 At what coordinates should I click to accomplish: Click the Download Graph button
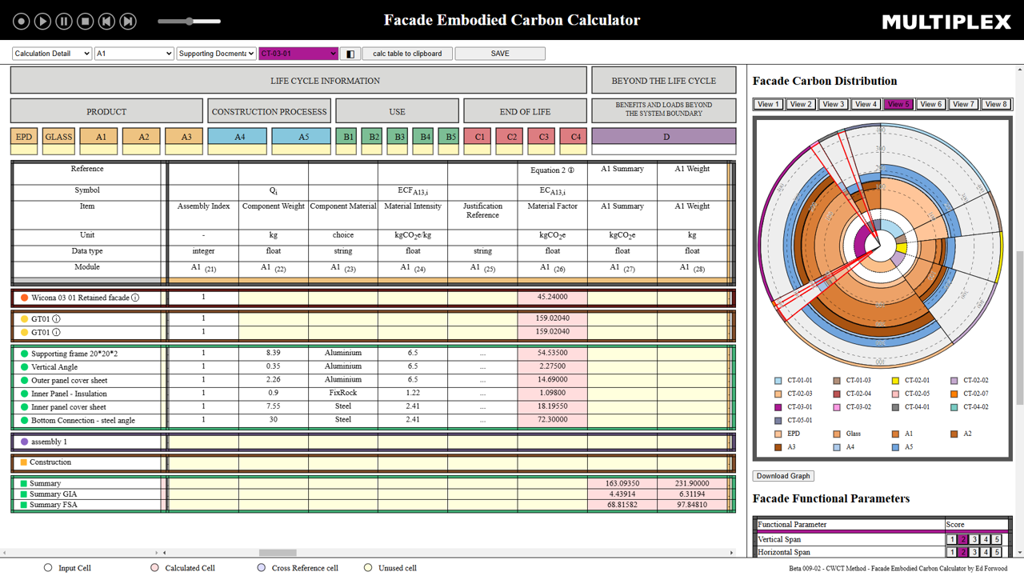(784, 476)
